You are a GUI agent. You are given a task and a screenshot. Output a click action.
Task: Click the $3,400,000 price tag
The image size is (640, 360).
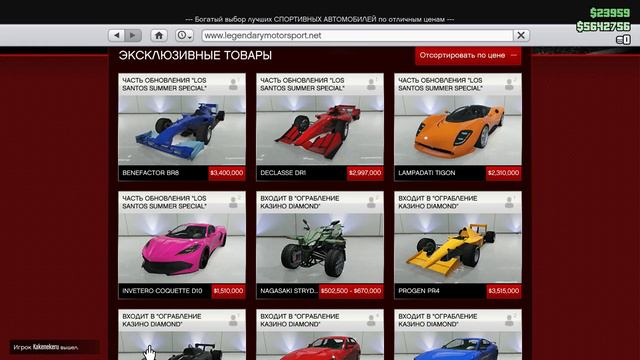point(227,173)
